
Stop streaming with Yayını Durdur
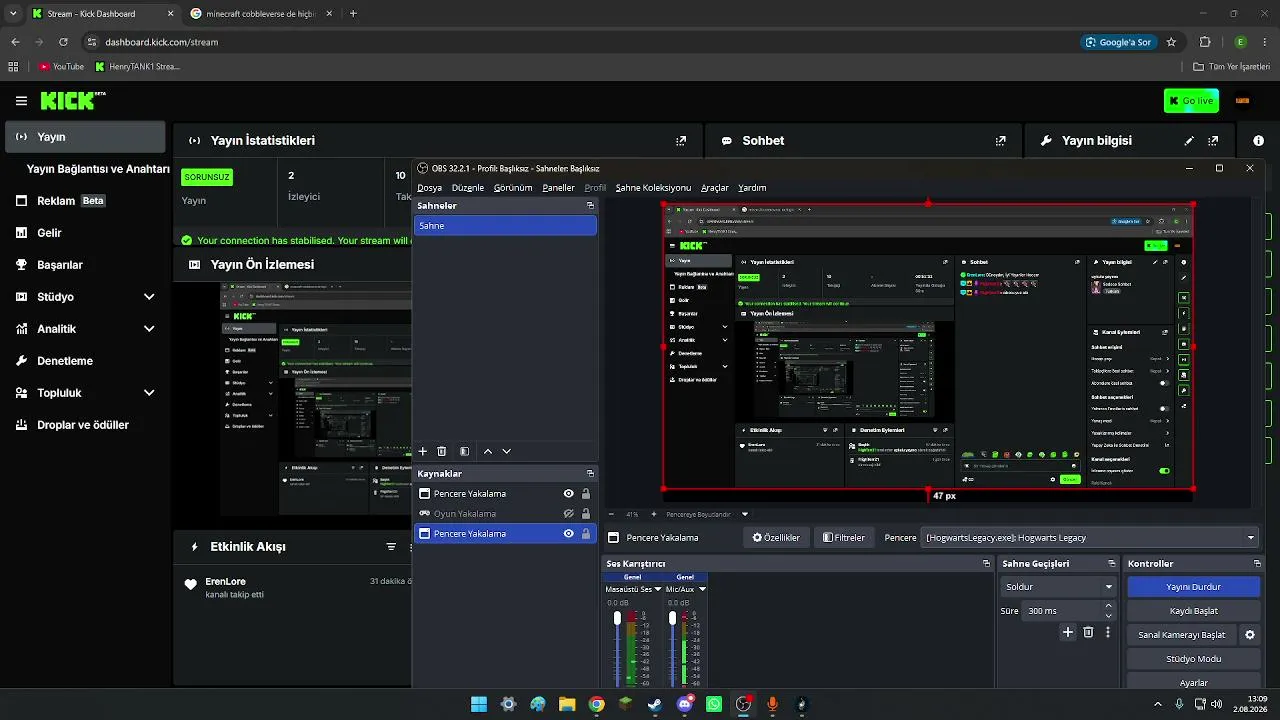point(1193,587)
